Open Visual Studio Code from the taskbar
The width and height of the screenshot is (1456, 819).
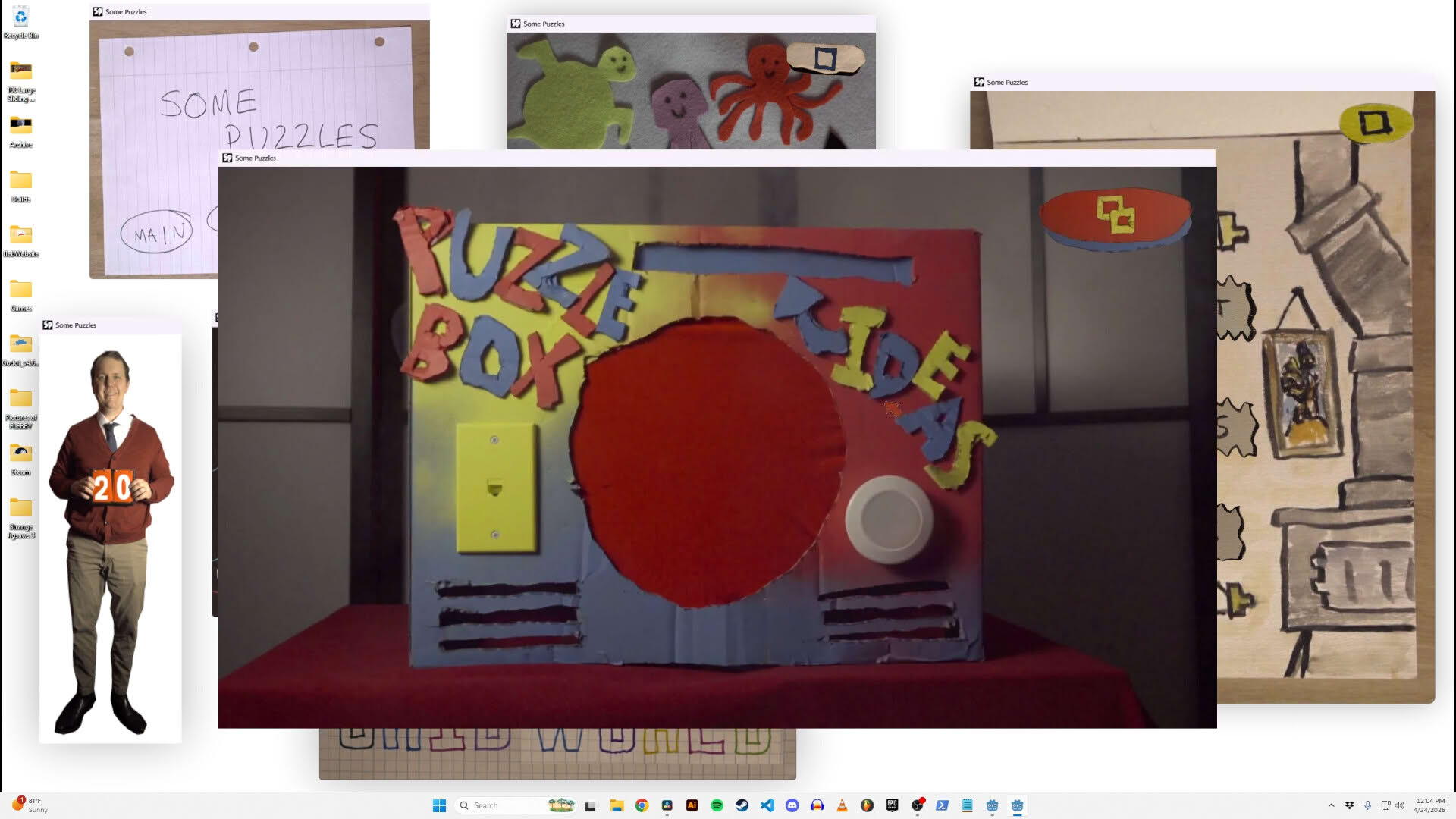point(767,805)
